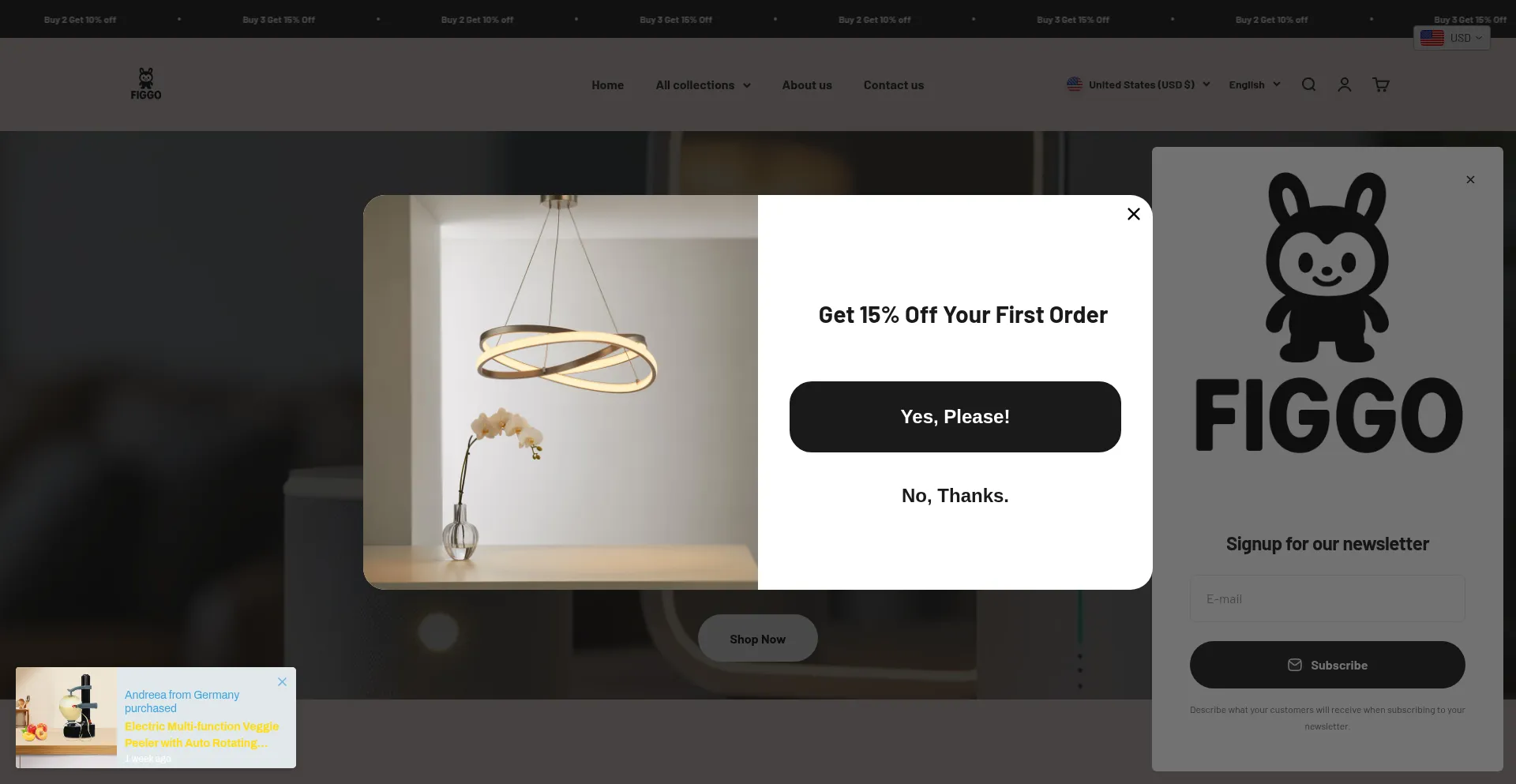
Task: Open the About us page
Action: point(807,85)
